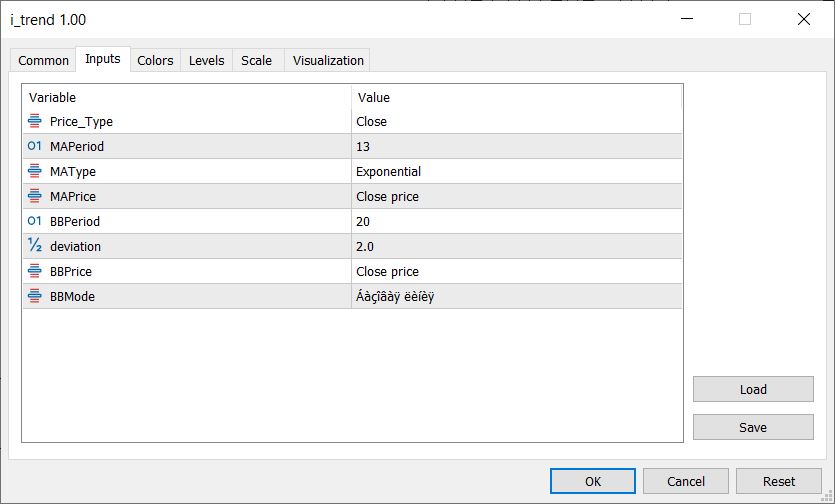This screenshot has width=835, height=504.
Task: Minimize the i_trend dialog window
Action: (x=687, y=19)
